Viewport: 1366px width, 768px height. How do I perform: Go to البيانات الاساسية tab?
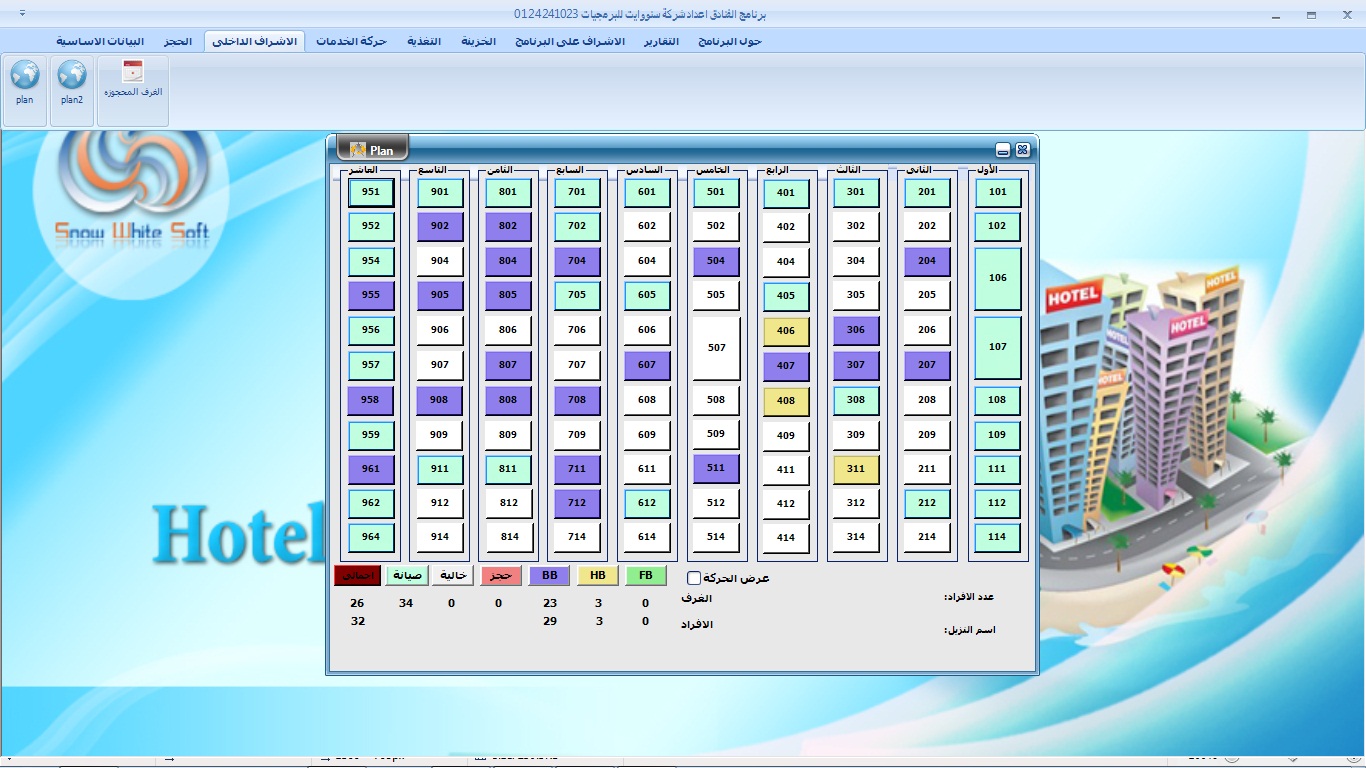100,41
